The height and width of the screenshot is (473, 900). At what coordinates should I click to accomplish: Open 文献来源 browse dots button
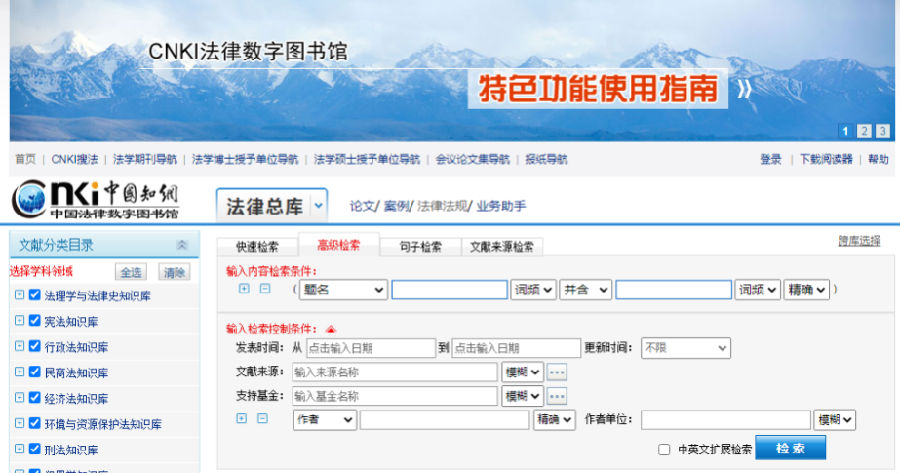coord(557,372)
